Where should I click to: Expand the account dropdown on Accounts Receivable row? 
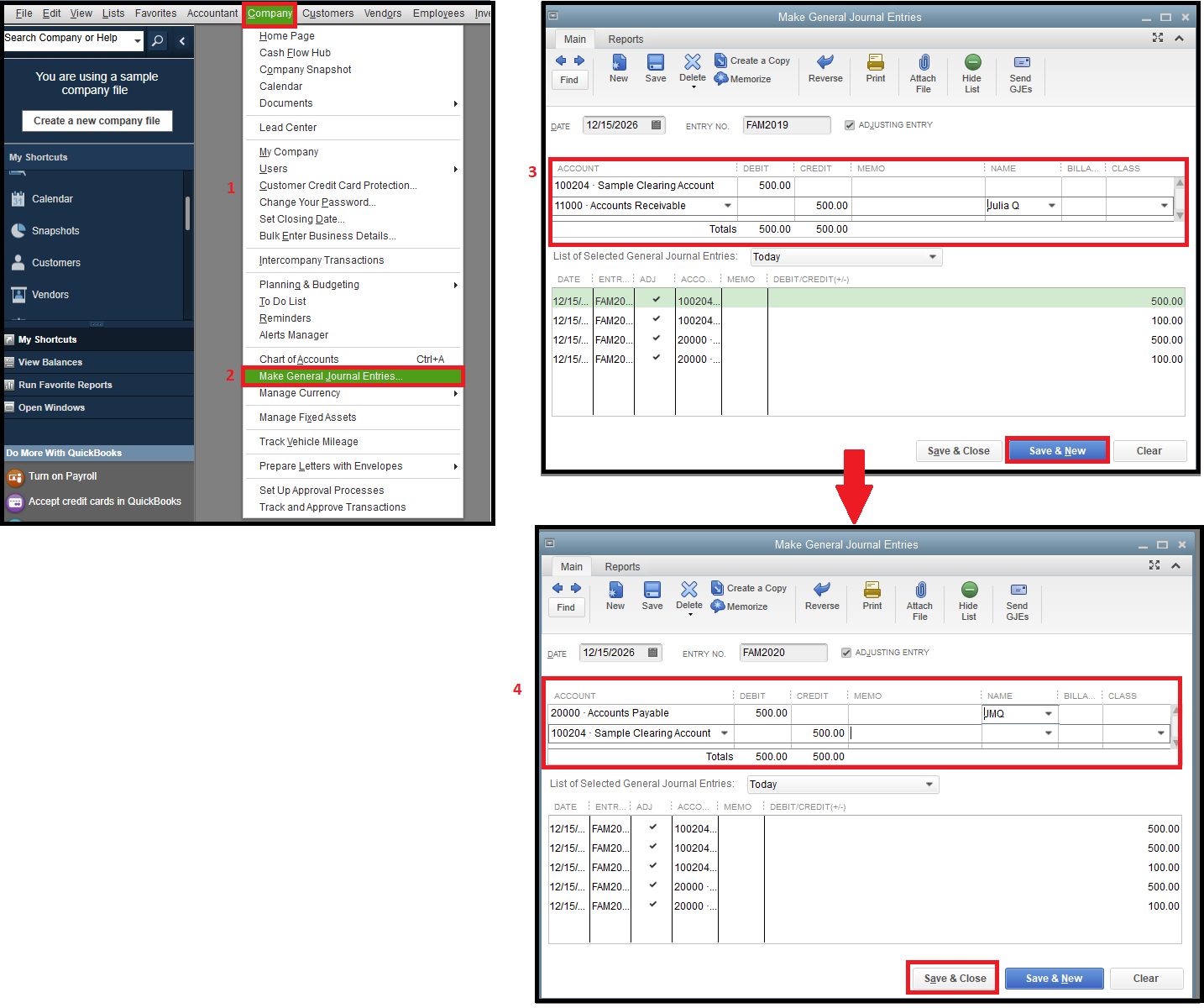727,205
